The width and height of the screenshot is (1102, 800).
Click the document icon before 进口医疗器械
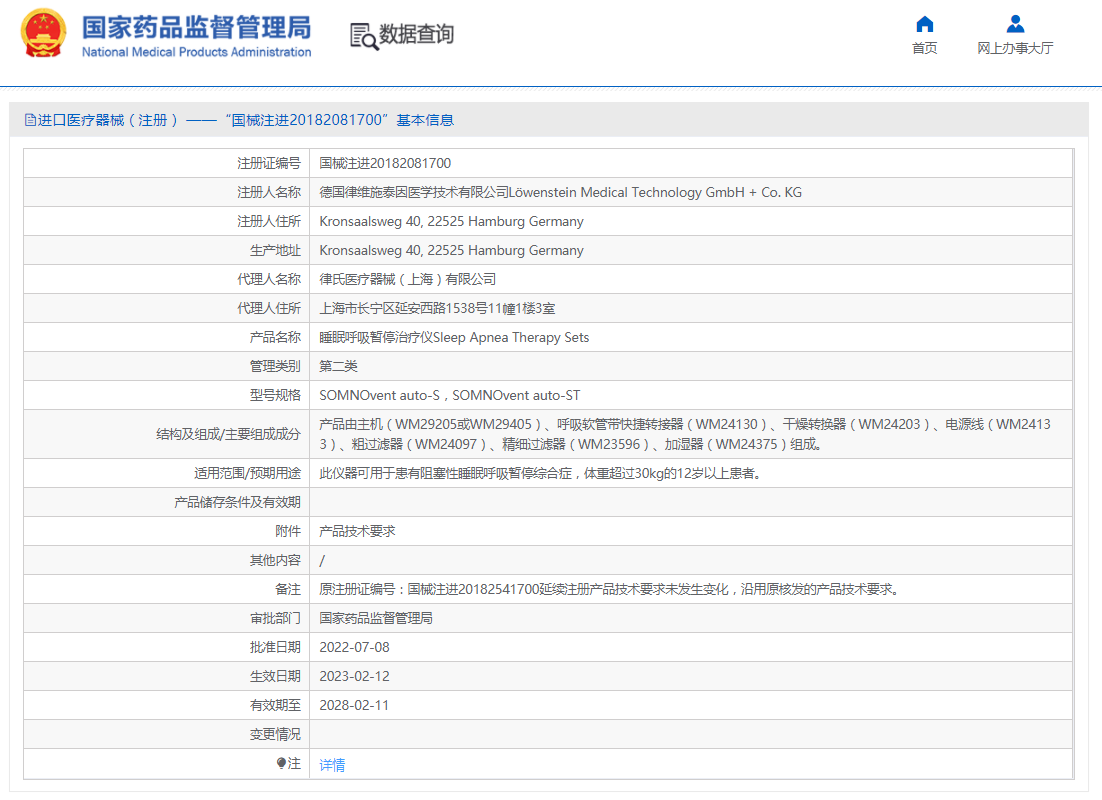point(30,120)
